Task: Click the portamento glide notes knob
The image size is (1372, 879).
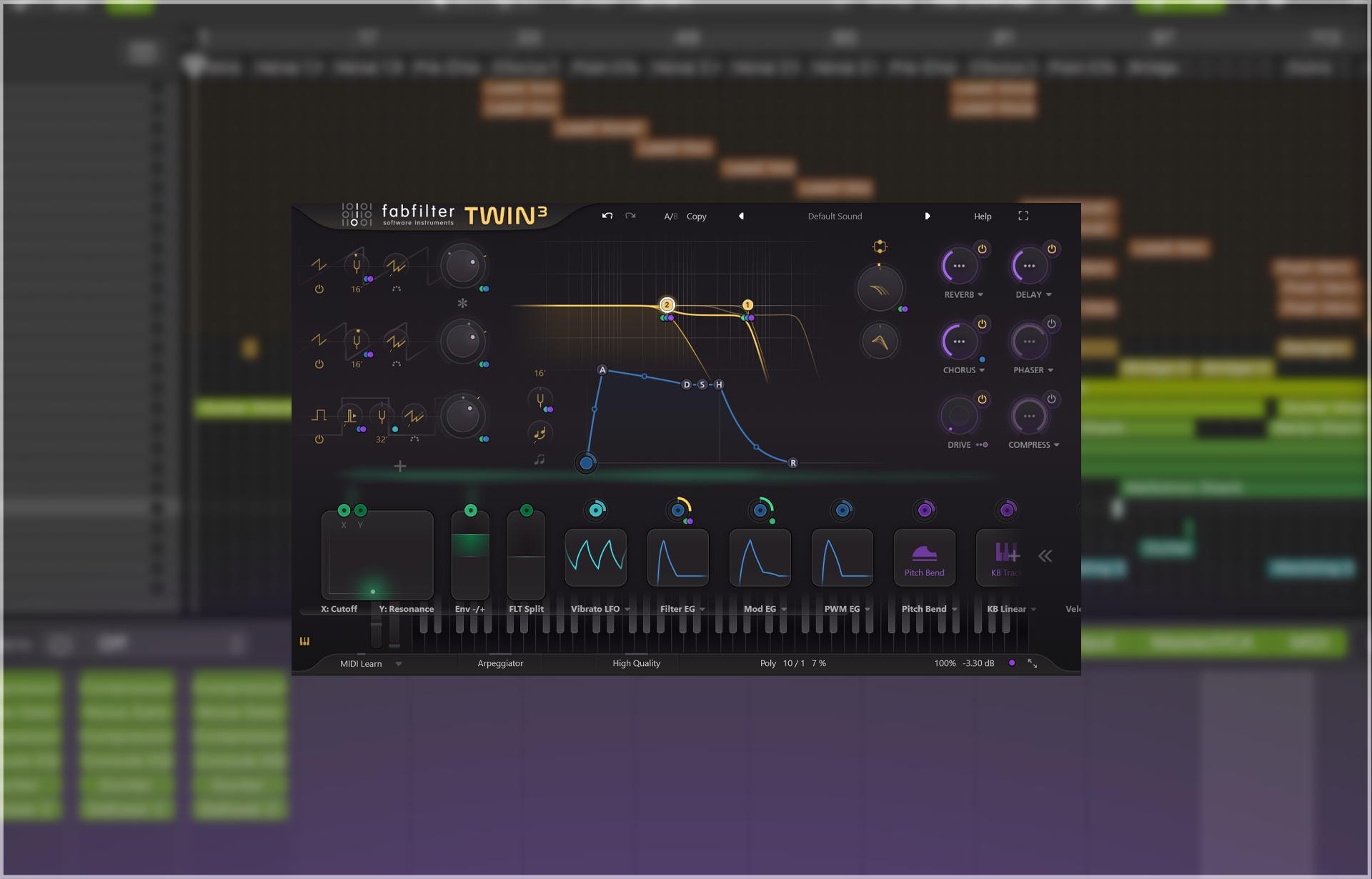Action: [540, 432]
